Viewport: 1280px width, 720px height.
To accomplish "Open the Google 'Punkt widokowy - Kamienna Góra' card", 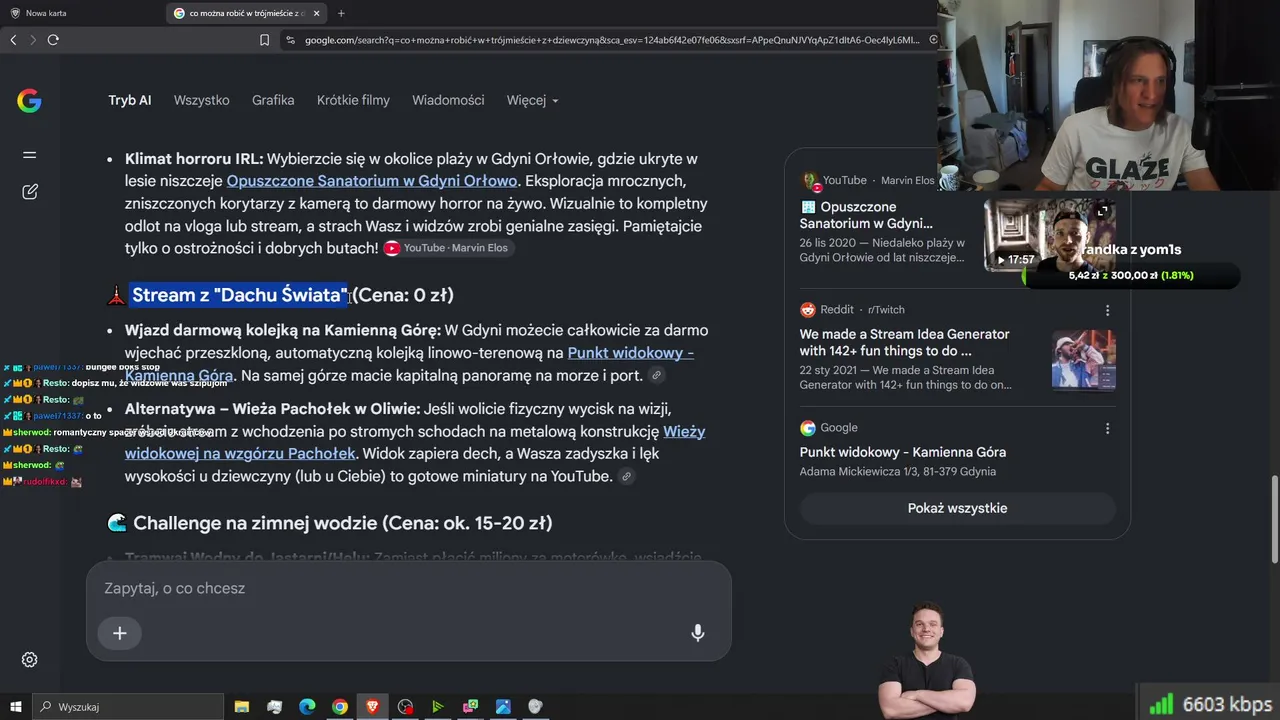I will coord(903,452).
